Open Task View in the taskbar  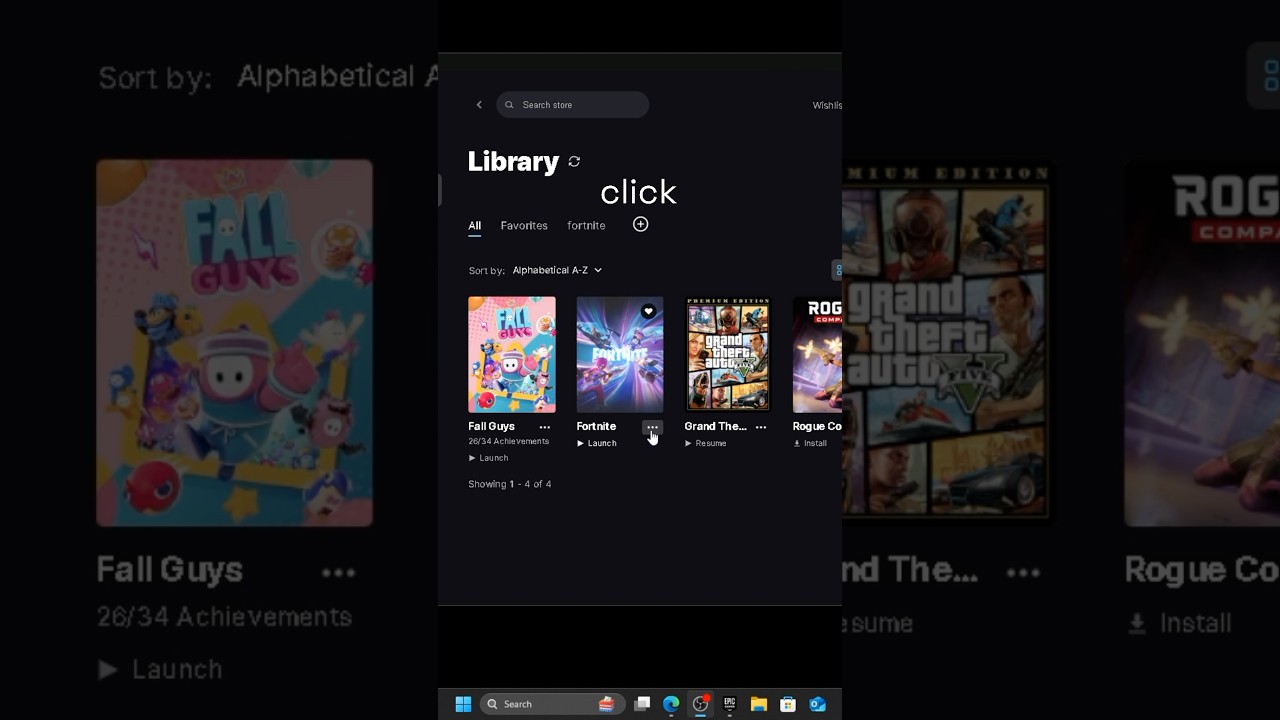pos(643,704)
